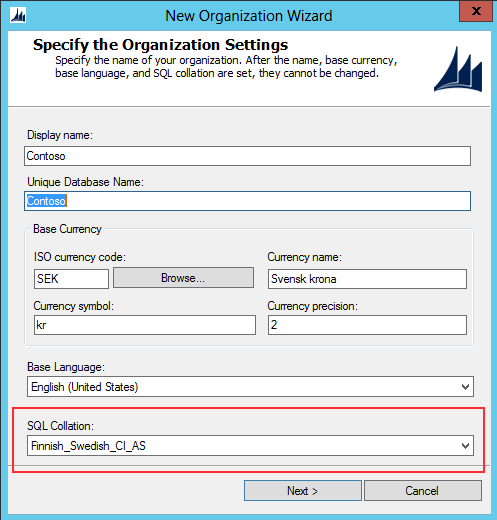Image resolution: width=497 pixels, height=520 pixels.
Task: Click the Dynamics CRM title bar icon
Action: pyautogui.click(x=18, y=15)
